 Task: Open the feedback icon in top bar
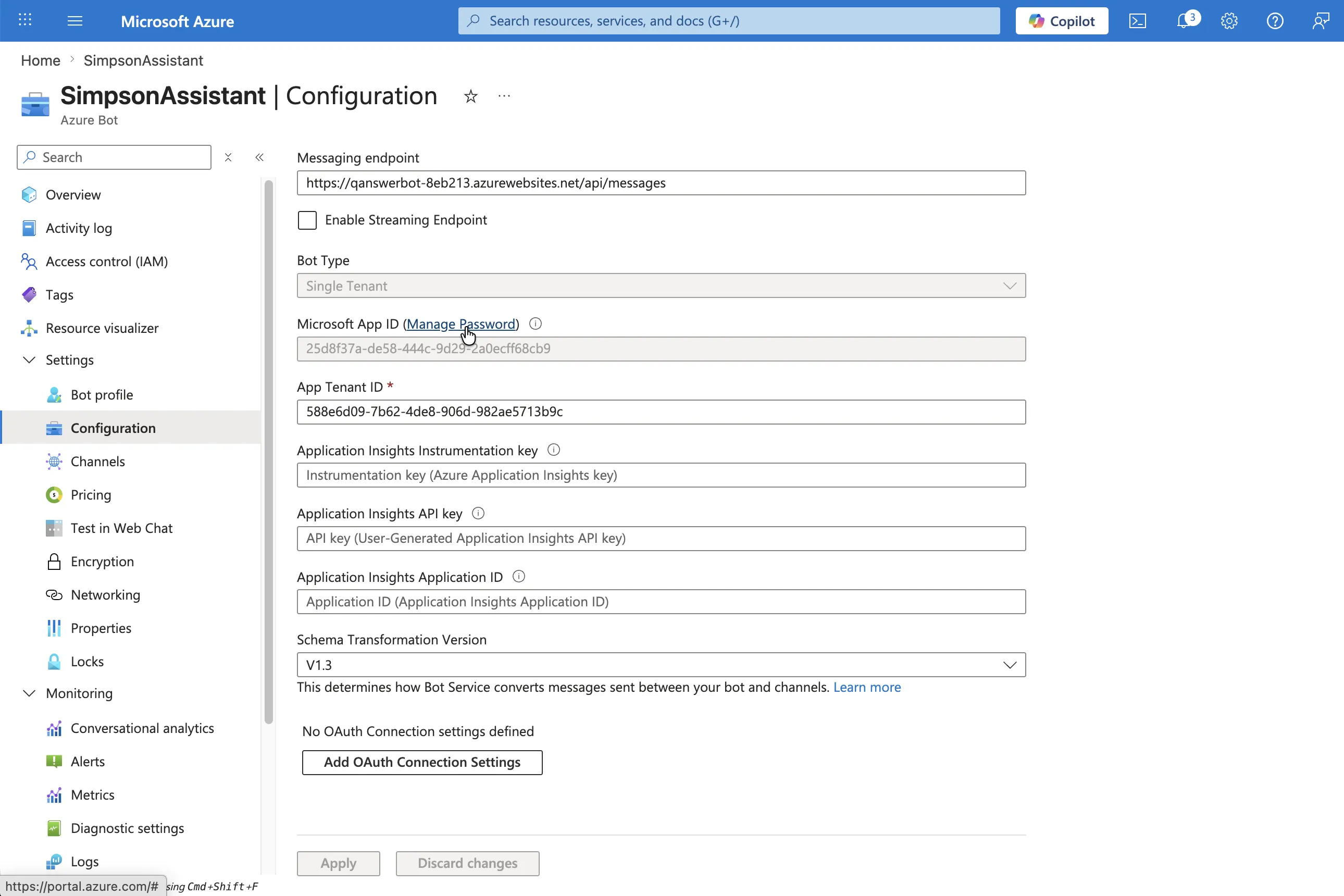coord(1321,21)
